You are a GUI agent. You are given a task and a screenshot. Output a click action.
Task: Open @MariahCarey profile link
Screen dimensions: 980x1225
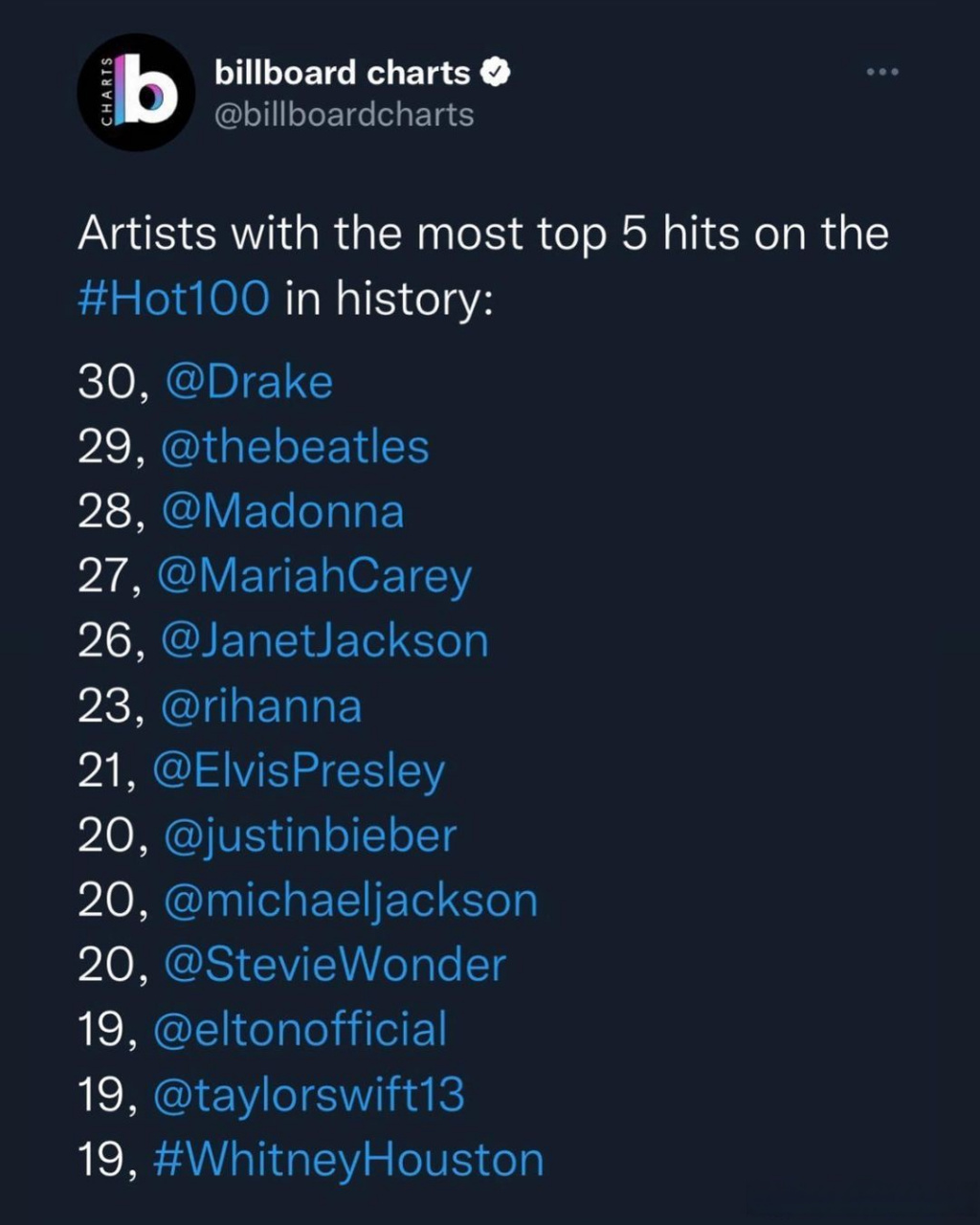(313, 576)
